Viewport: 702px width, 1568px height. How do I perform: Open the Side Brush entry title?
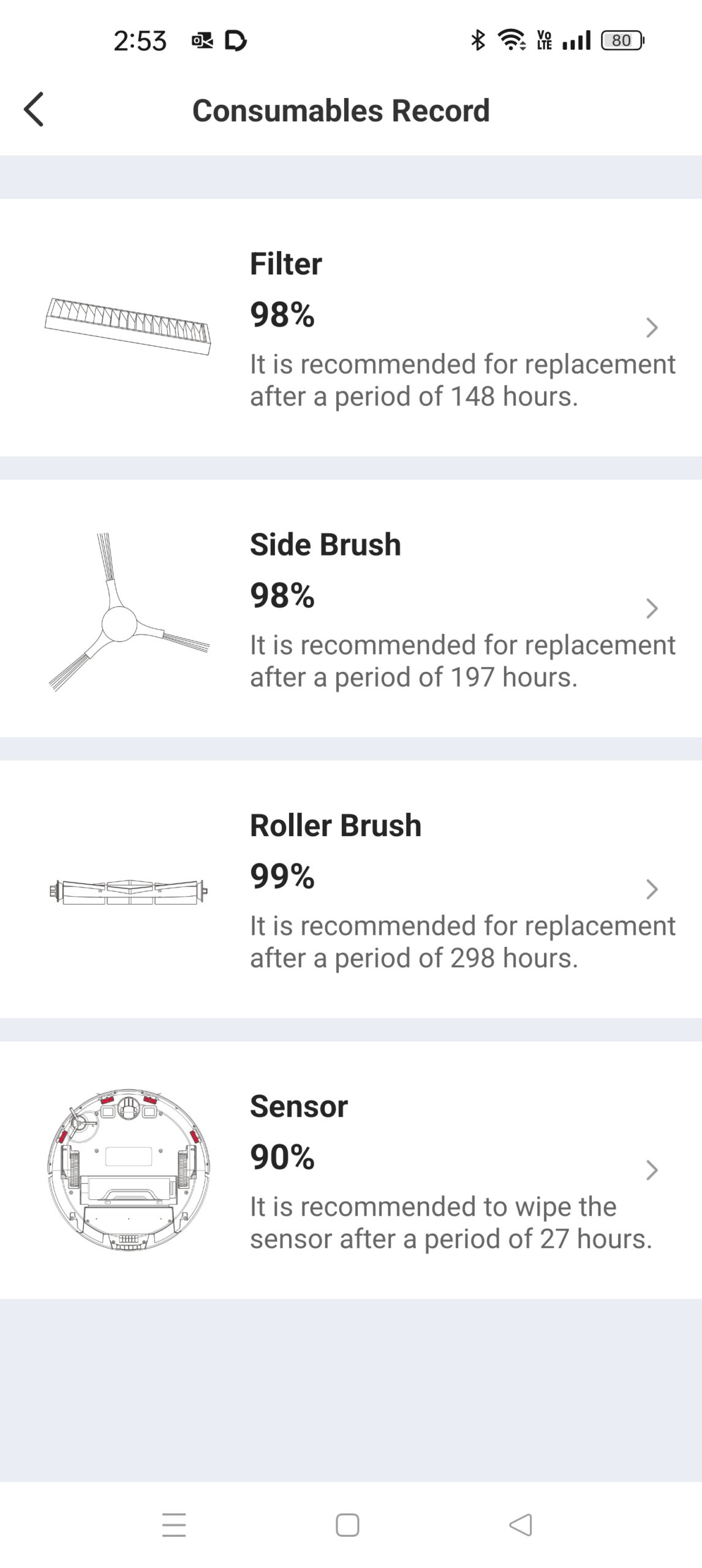pyautogui.click(x=325, y=545)
